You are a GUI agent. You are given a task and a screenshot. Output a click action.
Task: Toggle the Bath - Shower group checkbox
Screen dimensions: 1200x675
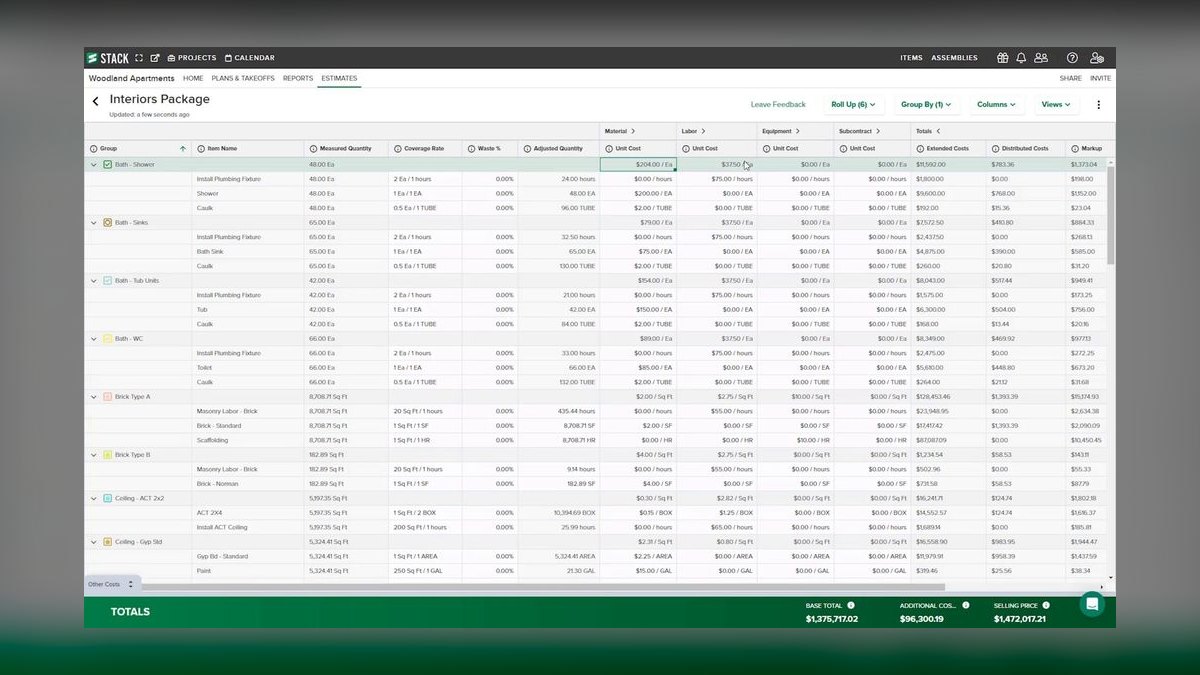point(108,164)
